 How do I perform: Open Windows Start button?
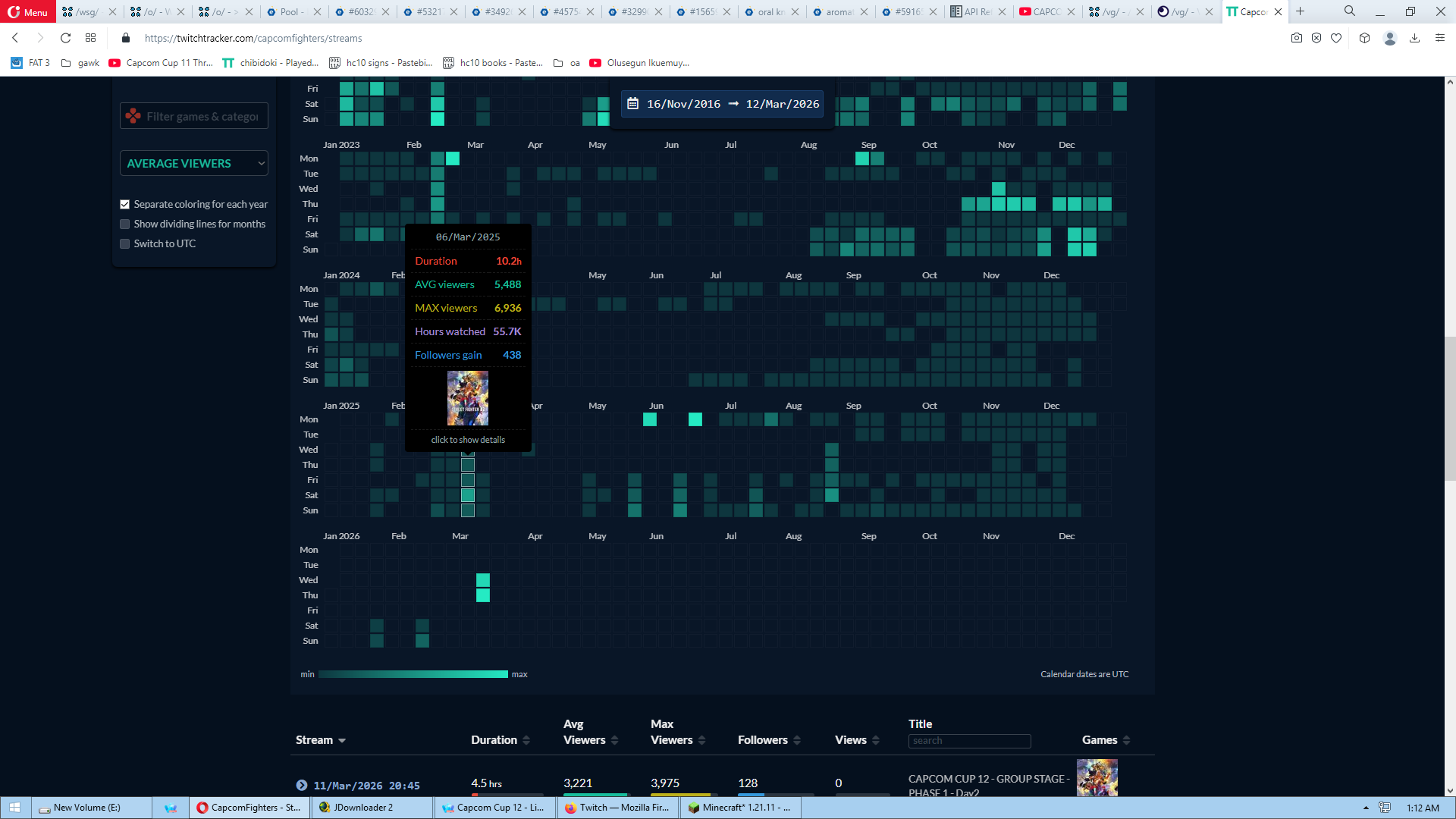(x=14, y=808)
